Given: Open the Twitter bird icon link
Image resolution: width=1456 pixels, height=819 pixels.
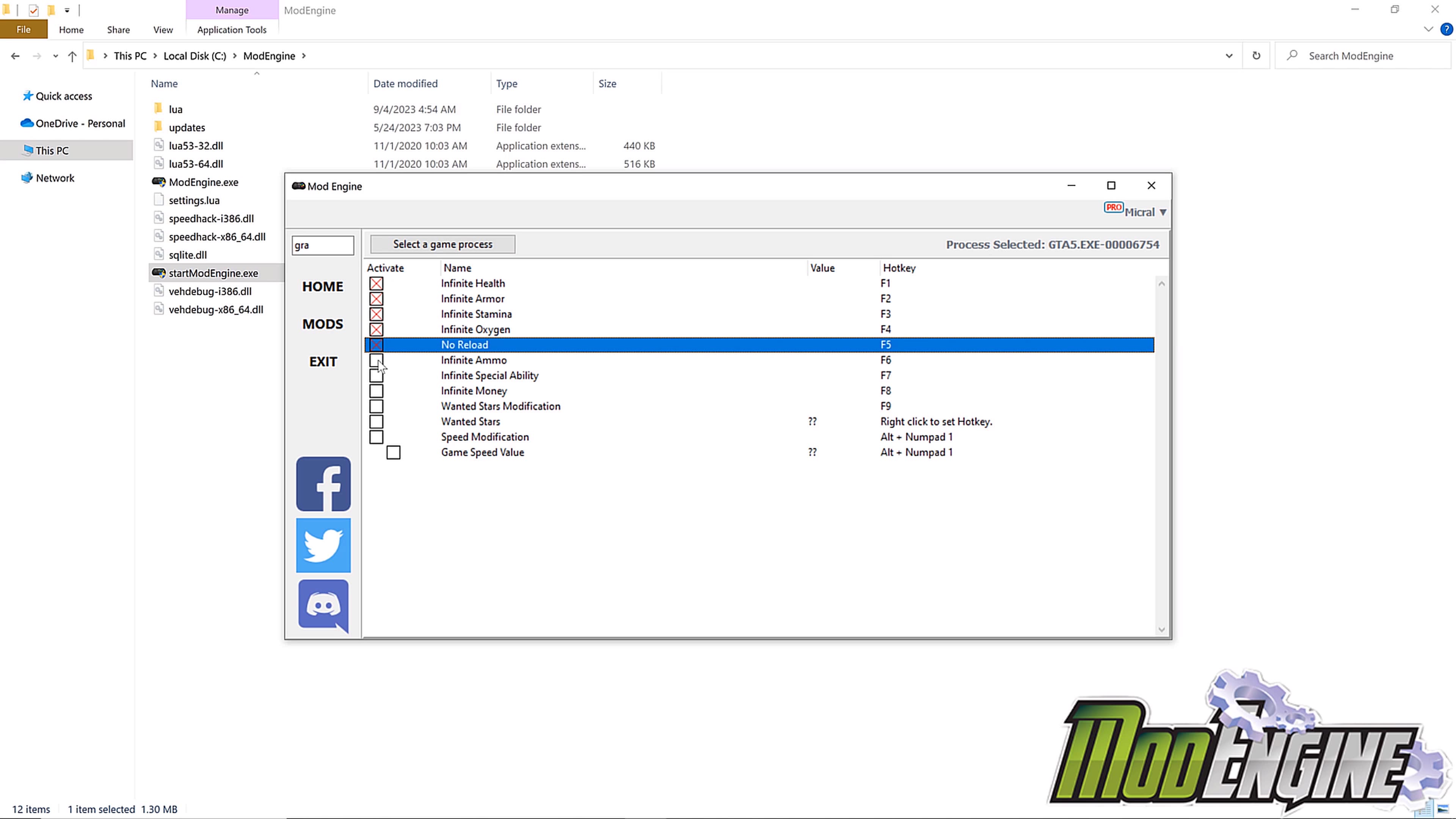Looking at the screenshot, I should click(x=323, y=545).
